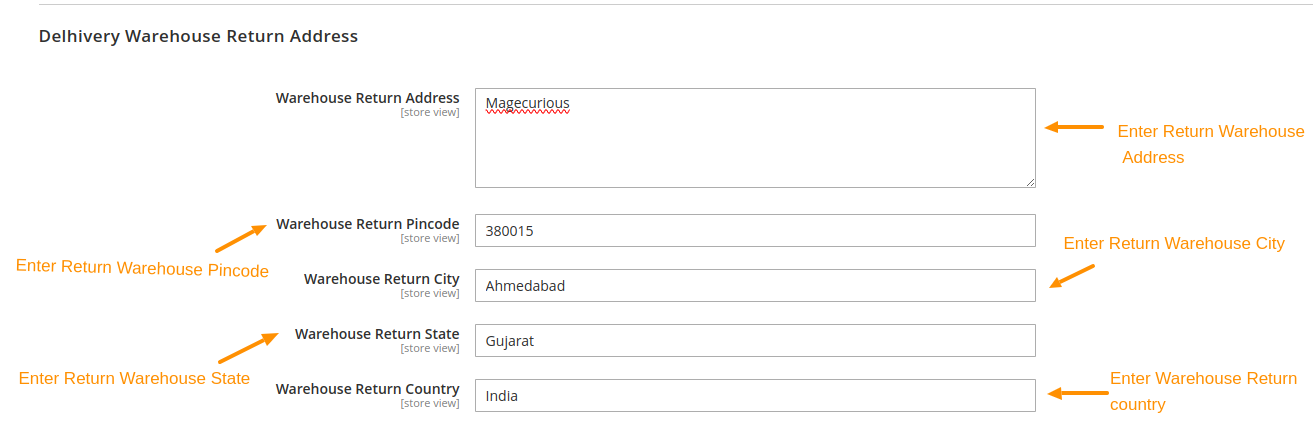Click the Warehouse Return Pincode label

point(367,224)
